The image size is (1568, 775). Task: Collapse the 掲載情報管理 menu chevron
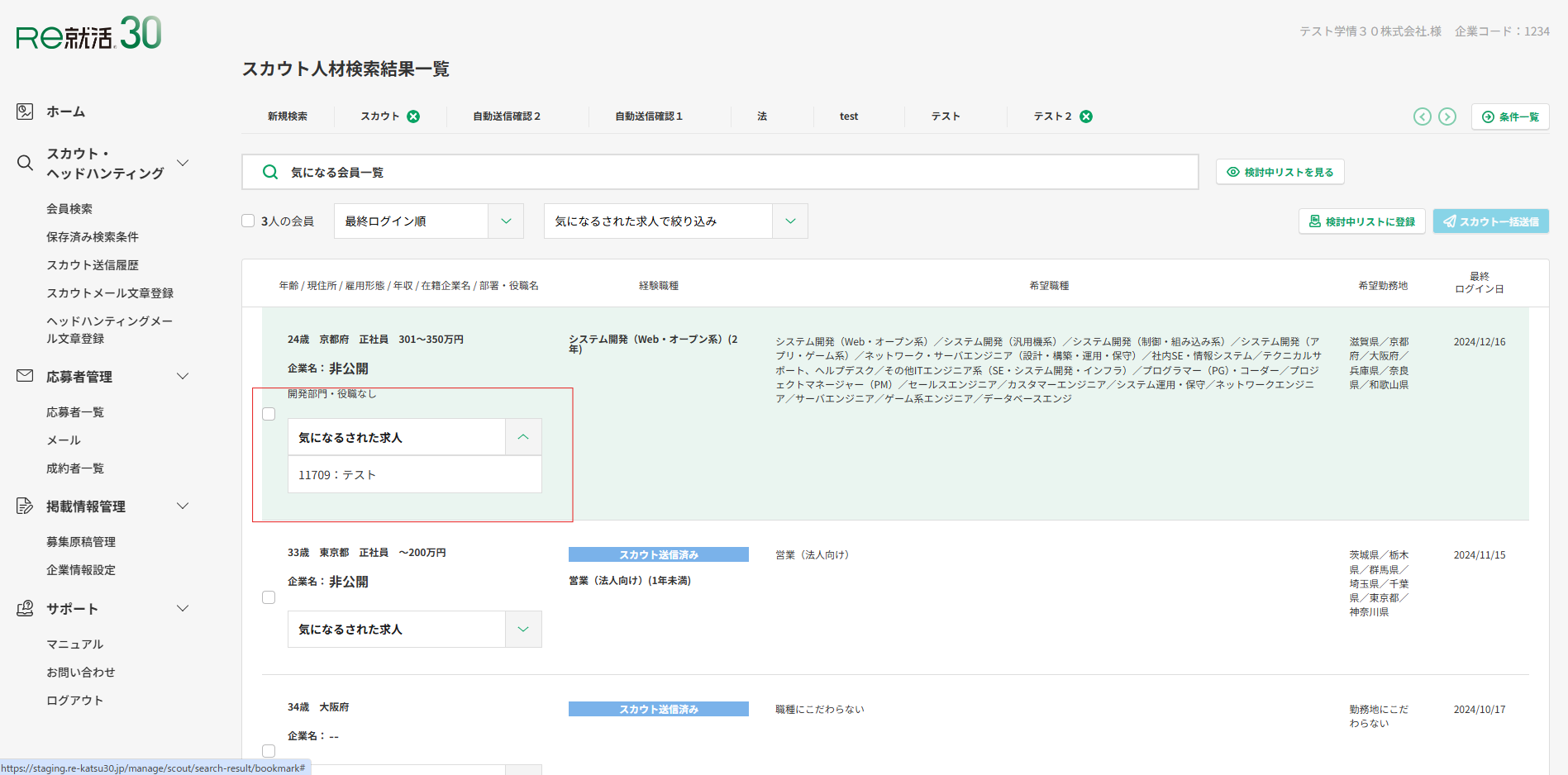183,506
